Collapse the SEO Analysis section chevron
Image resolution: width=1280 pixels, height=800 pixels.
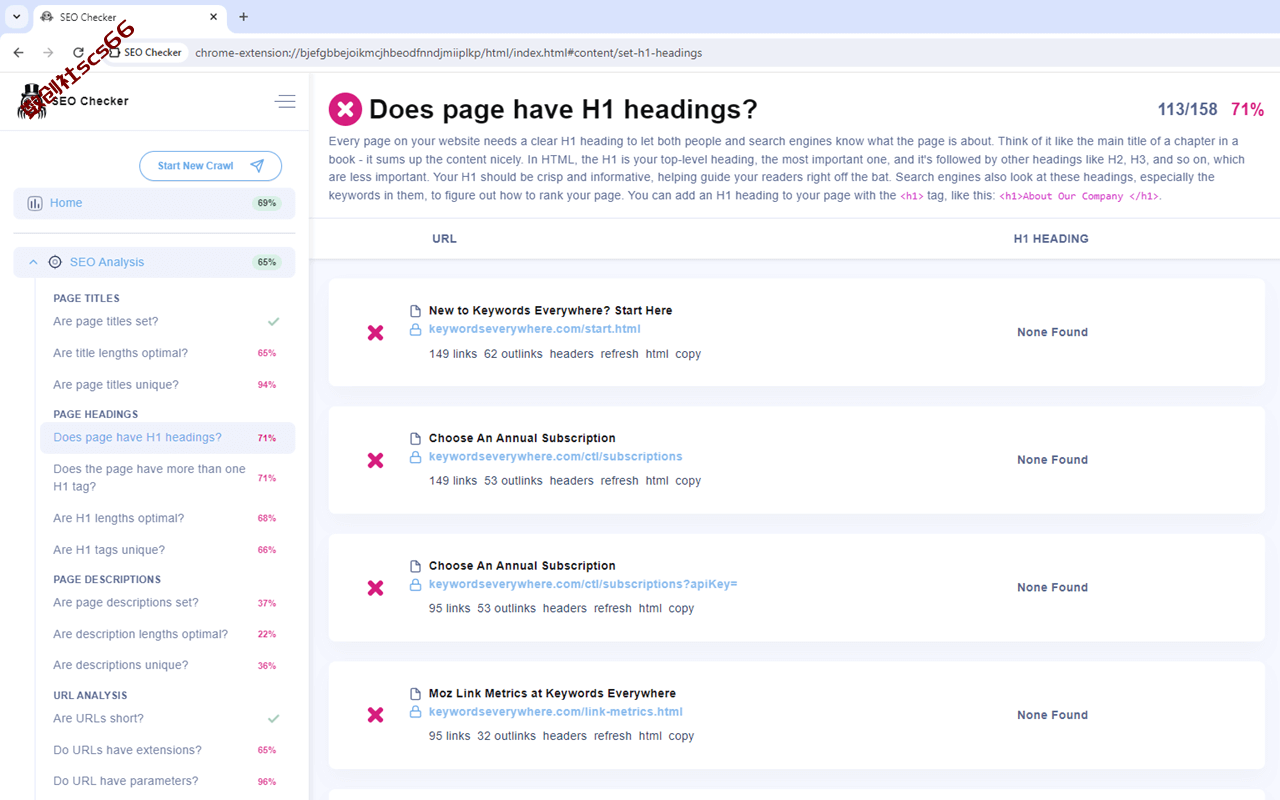tap(33, 262)
